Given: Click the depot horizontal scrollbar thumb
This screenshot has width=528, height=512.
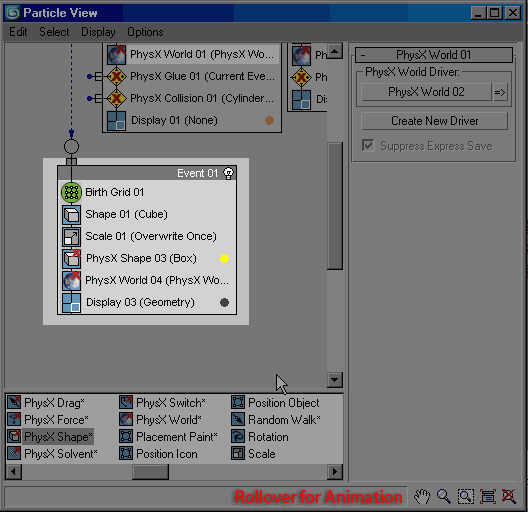Looking at the screenshot, I should 151,472.
